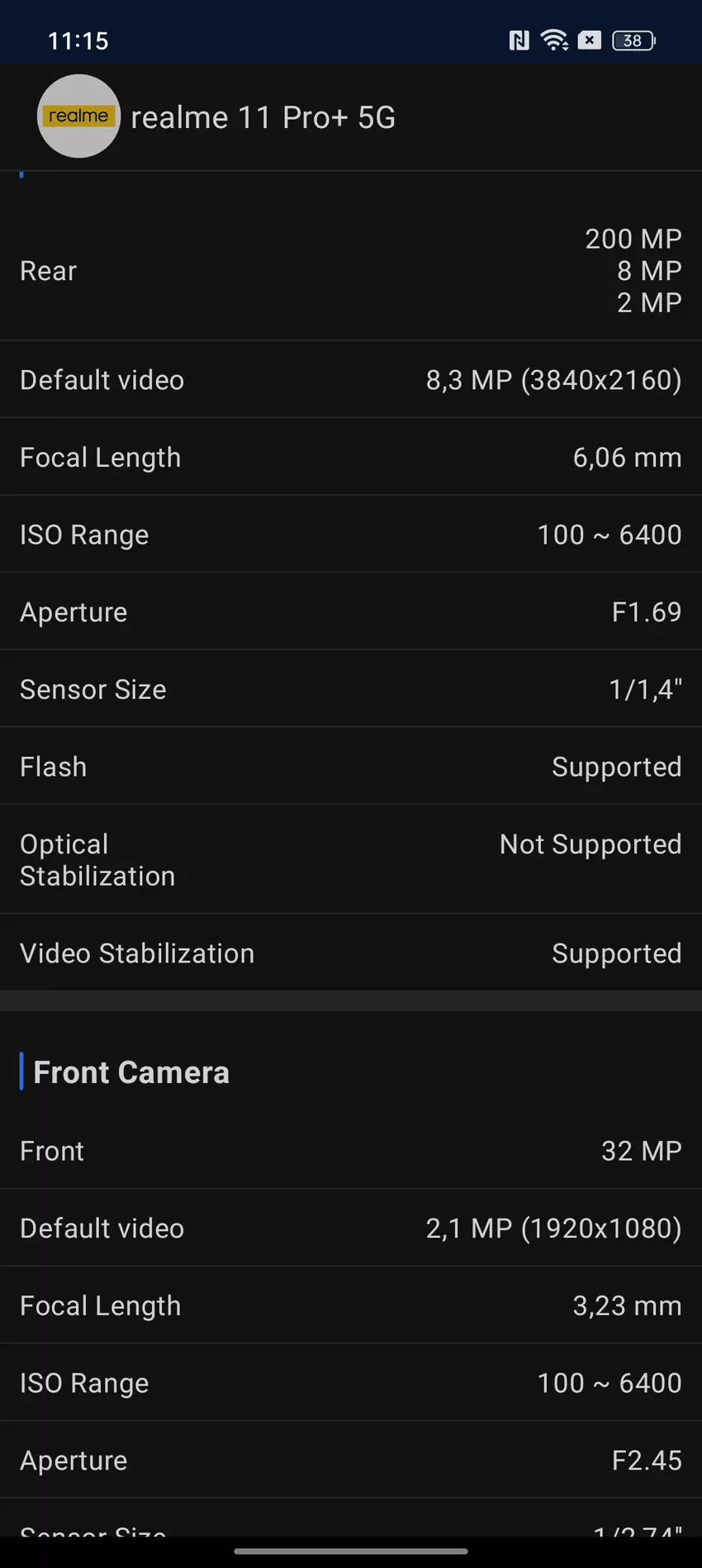This screenshot has height=1568, width=702.
Task: Tap the rear ISO Range row
Action: pyautogui.click(x=351, y=535)
